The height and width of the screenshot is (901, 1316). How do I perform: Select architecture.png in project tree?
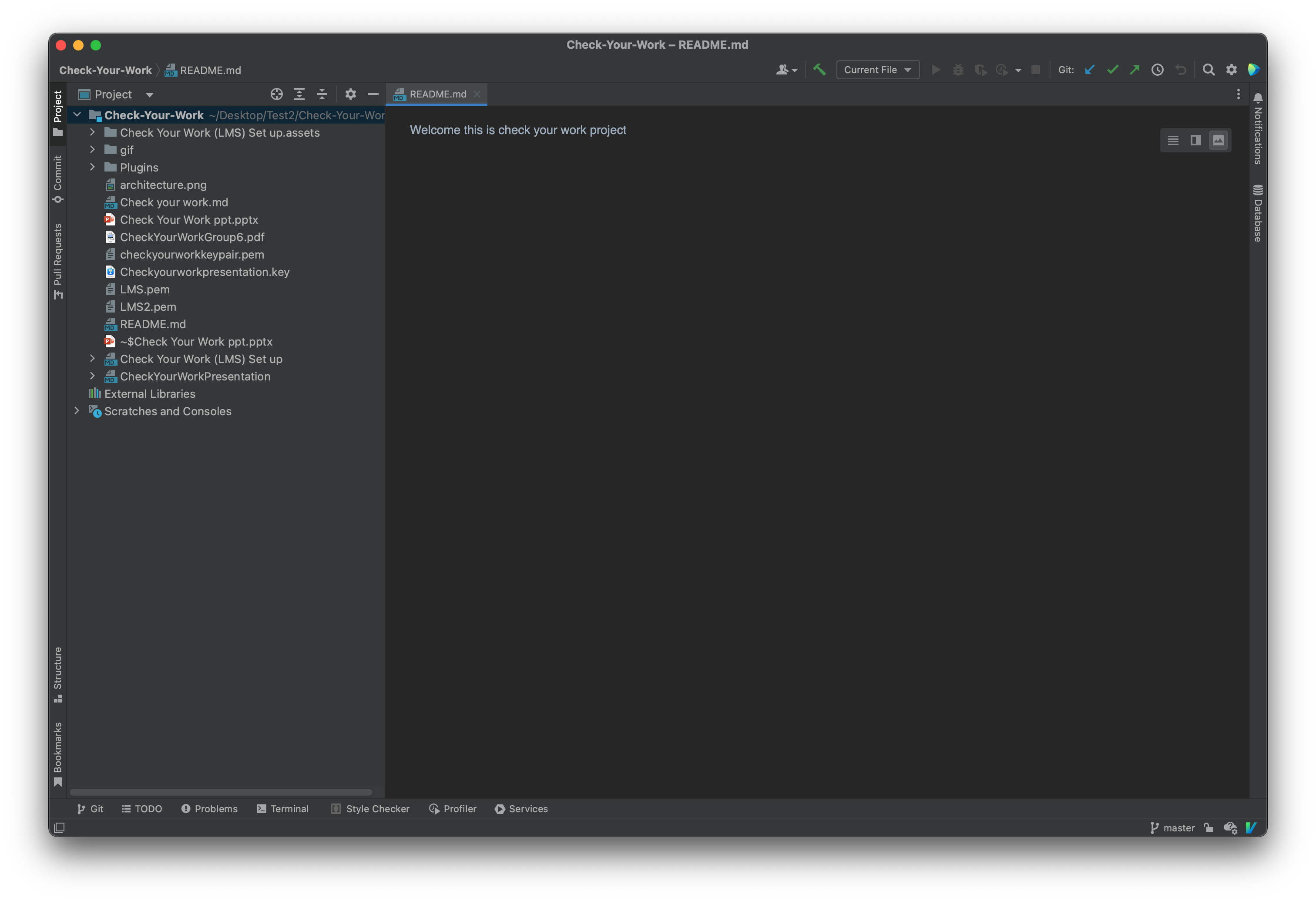[163, 185]
